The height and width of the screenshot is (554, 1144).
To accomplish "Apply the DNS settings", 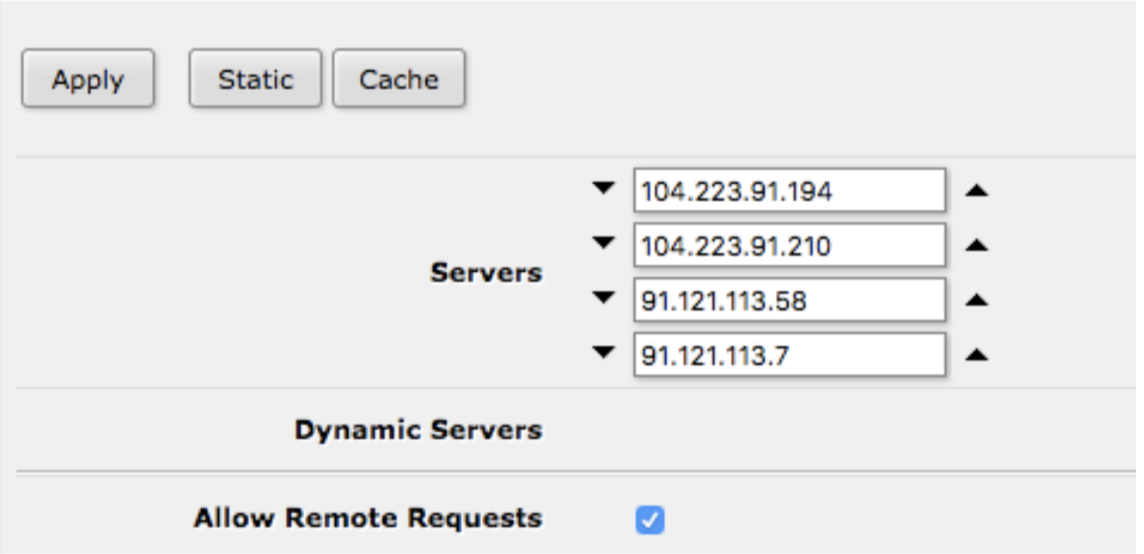I will pos(88,78).
